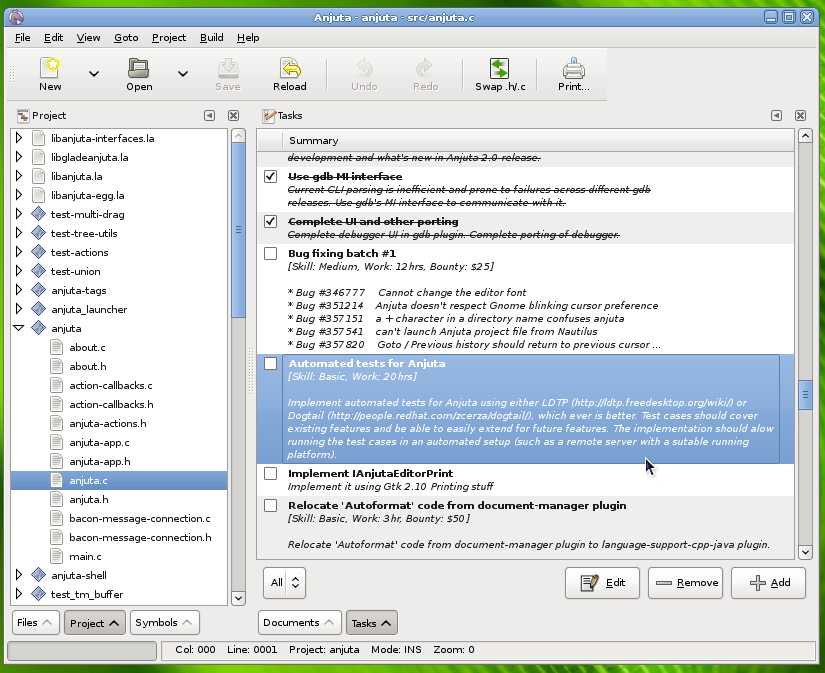Detach the Tasks panel with arrow icon
825x673 pixels.
[x=776, y=115]
